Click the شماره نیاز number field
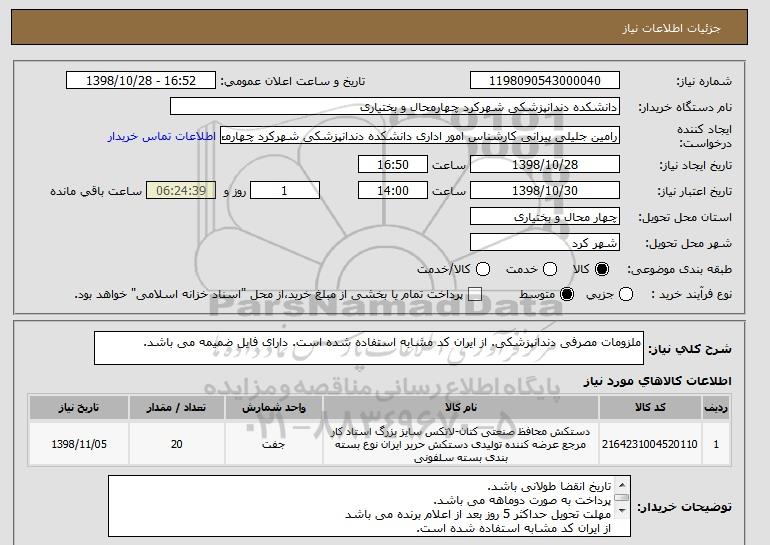Viewport: 770px width, 545px height. tap(545, 81)
